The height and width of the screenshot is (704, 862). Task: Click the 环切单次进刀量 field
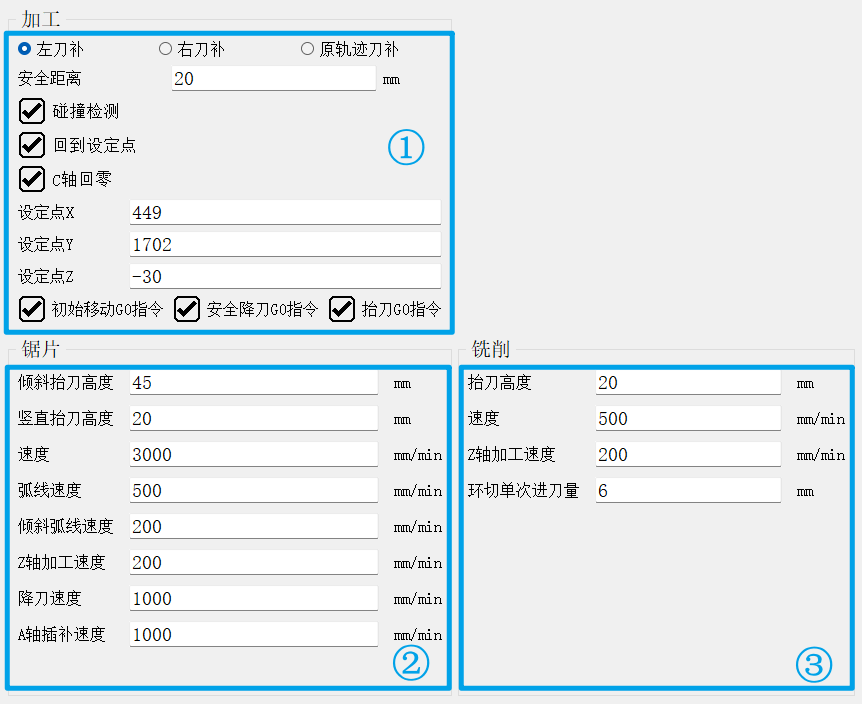[687, 491]
